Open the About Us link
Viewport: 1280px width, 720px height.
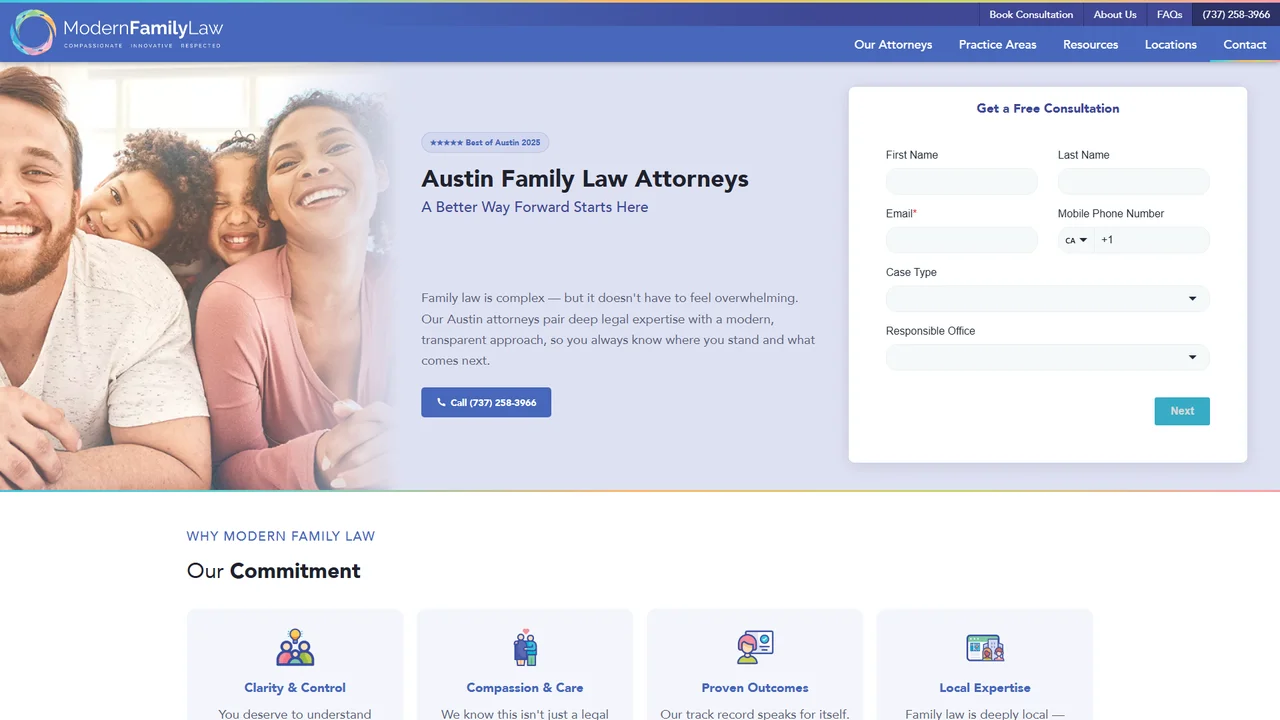(x=1115, y=15)
